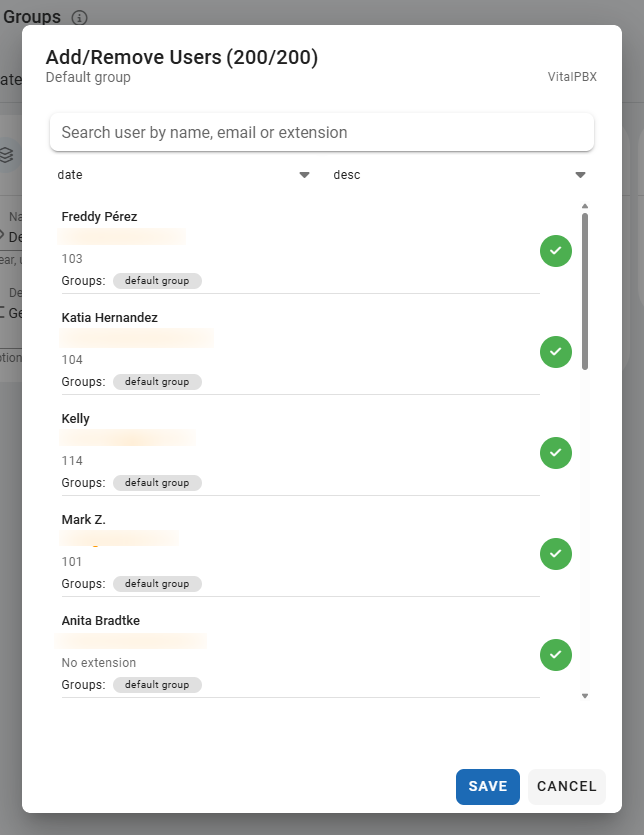Click default group chip under Katia Hernandez

pos(157,382)
